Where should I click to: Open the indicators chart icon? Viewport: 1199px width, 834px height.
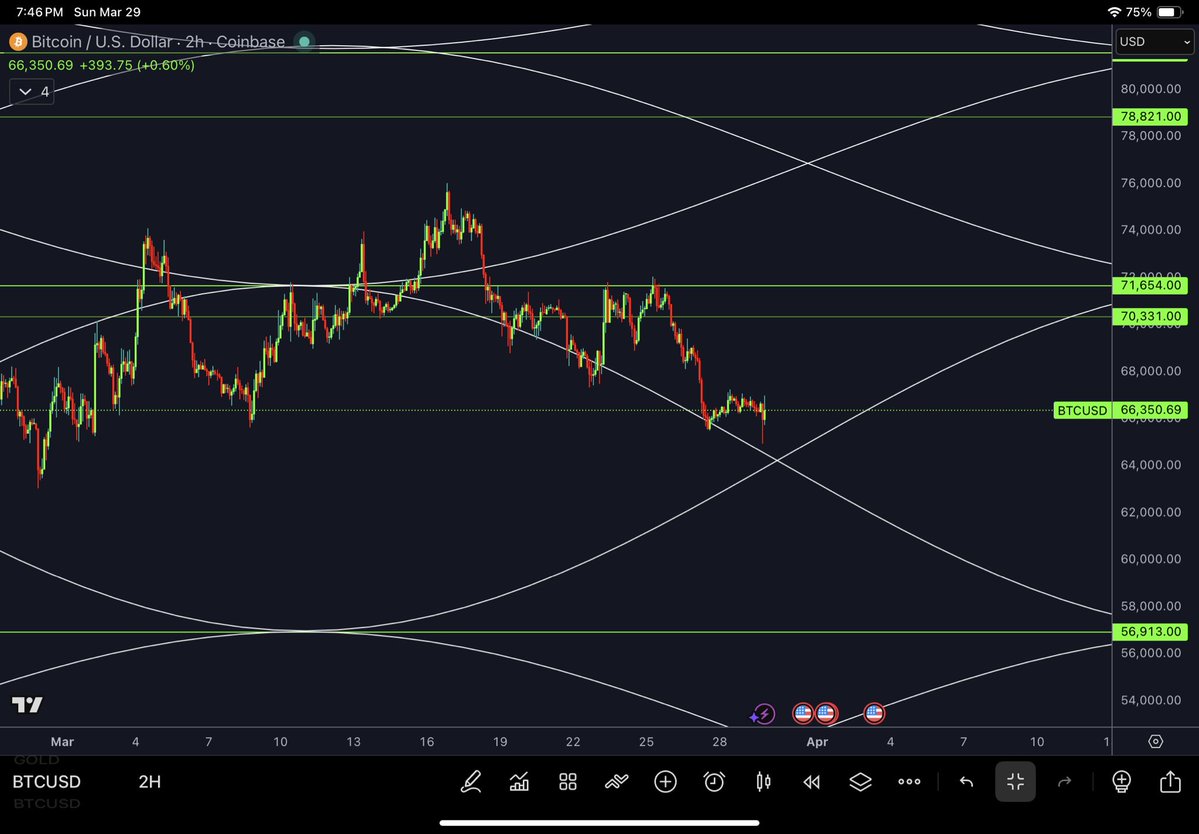click(x=519, y=781)
